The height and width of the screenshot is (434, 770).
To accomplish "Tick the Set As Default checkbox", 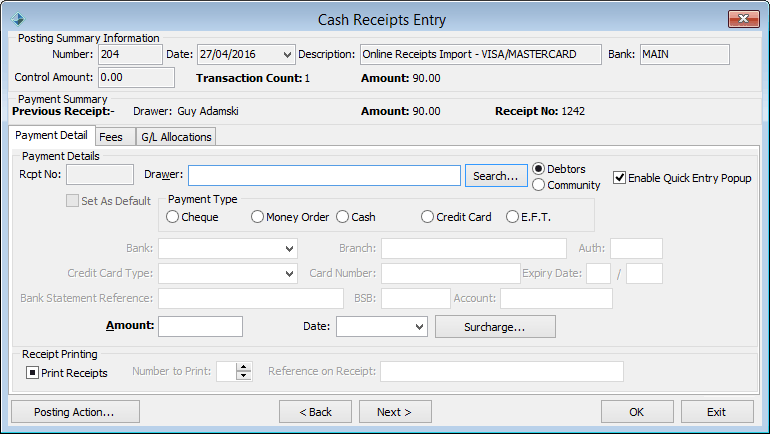I will coord(72,200).
